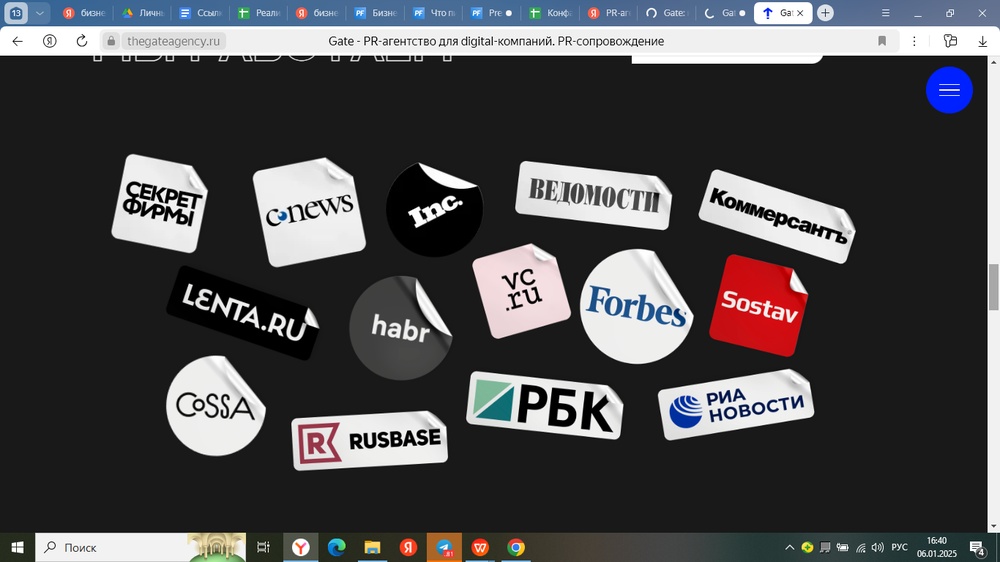Click the tab counter showing 13

click(16, 13)
